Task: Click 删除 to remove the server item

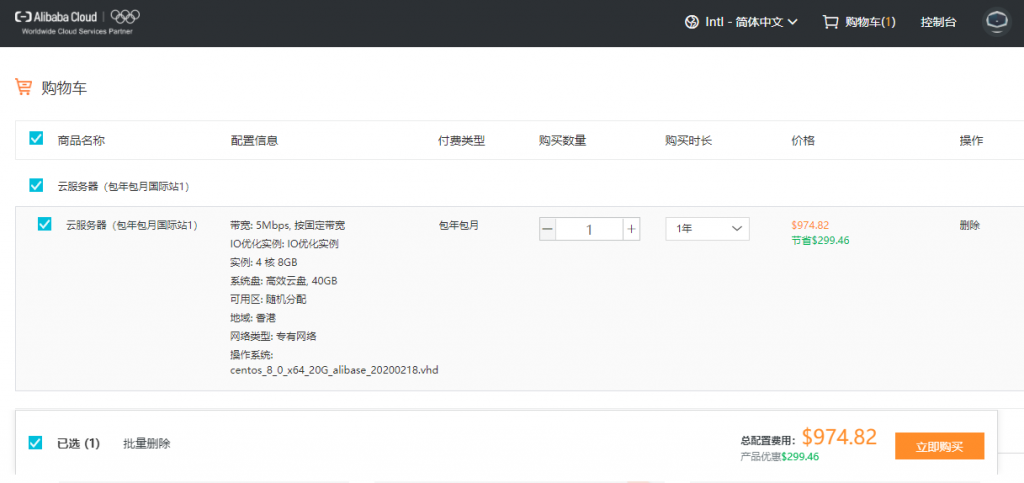Action: pyautogui.click(x=970, y=225)
